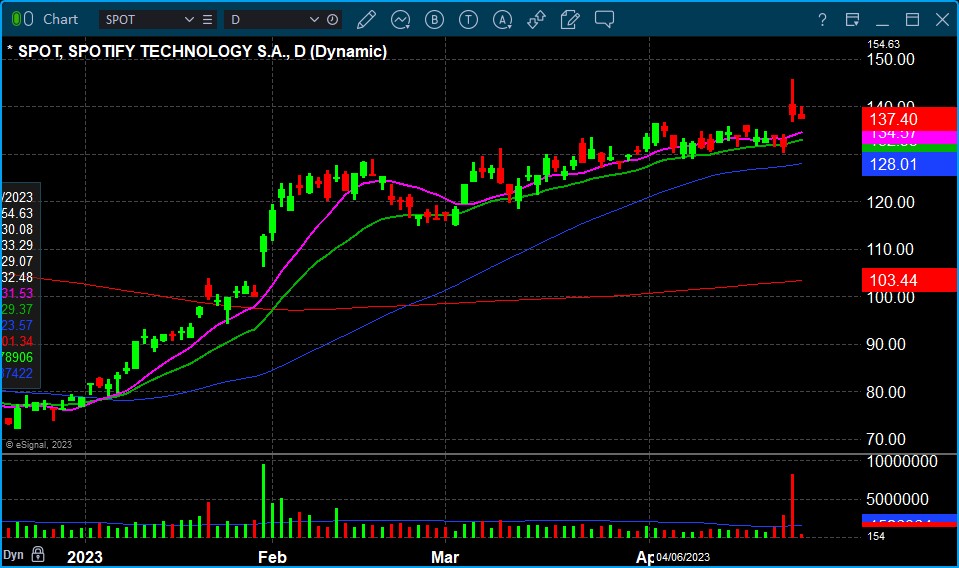Click the 103.44 red average label
This screenshot has width=959, height=568.
click(909, 280)
